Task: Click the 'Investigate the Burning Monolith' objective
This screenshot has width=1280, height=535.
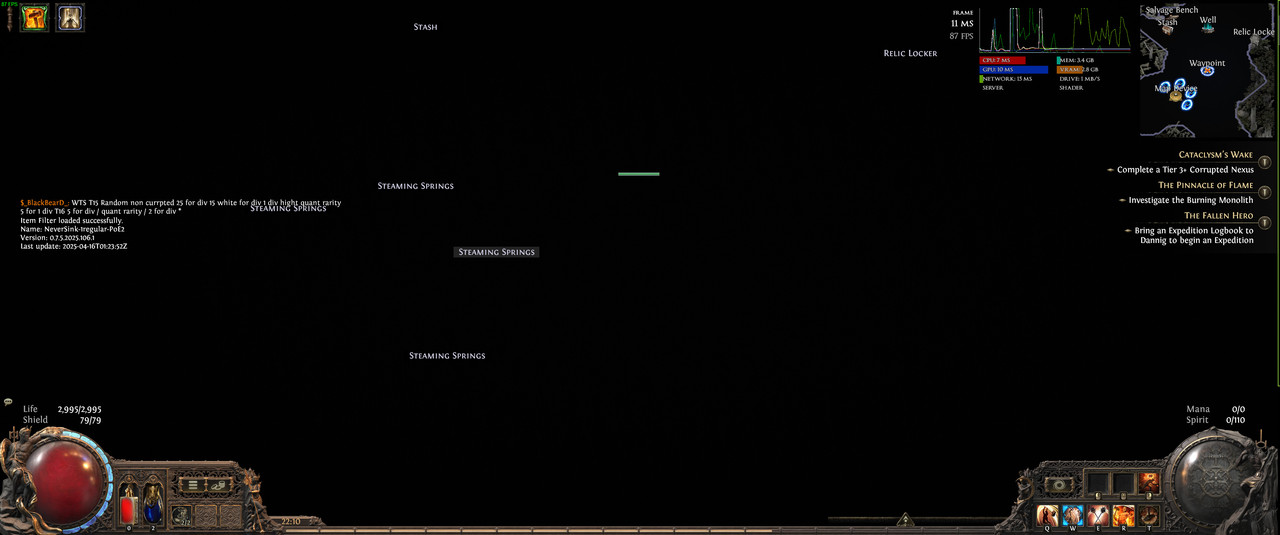Action: pyautogui.click(x=1191, y=200)
